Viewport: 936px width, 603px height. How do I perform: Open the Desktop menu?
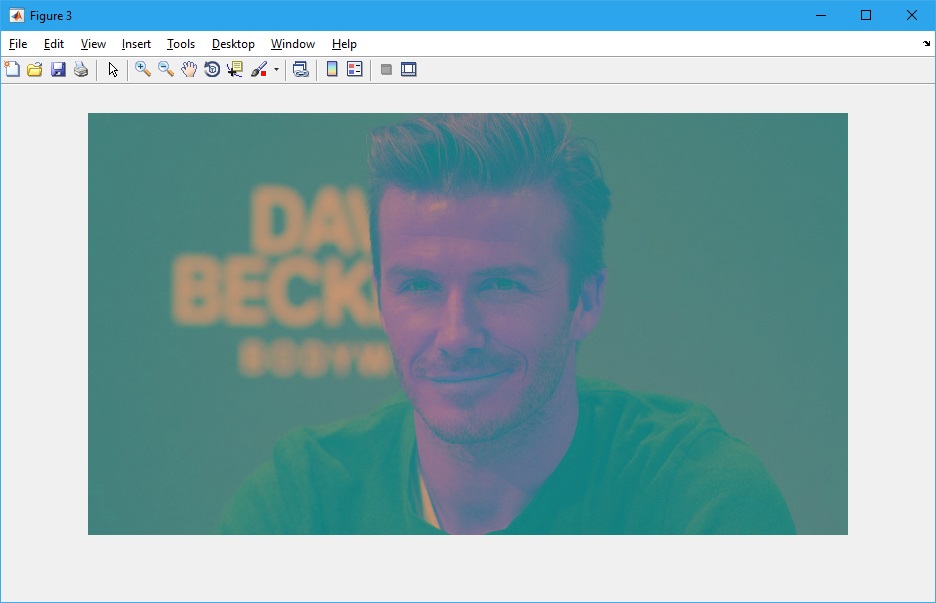(x=233, y=44)
